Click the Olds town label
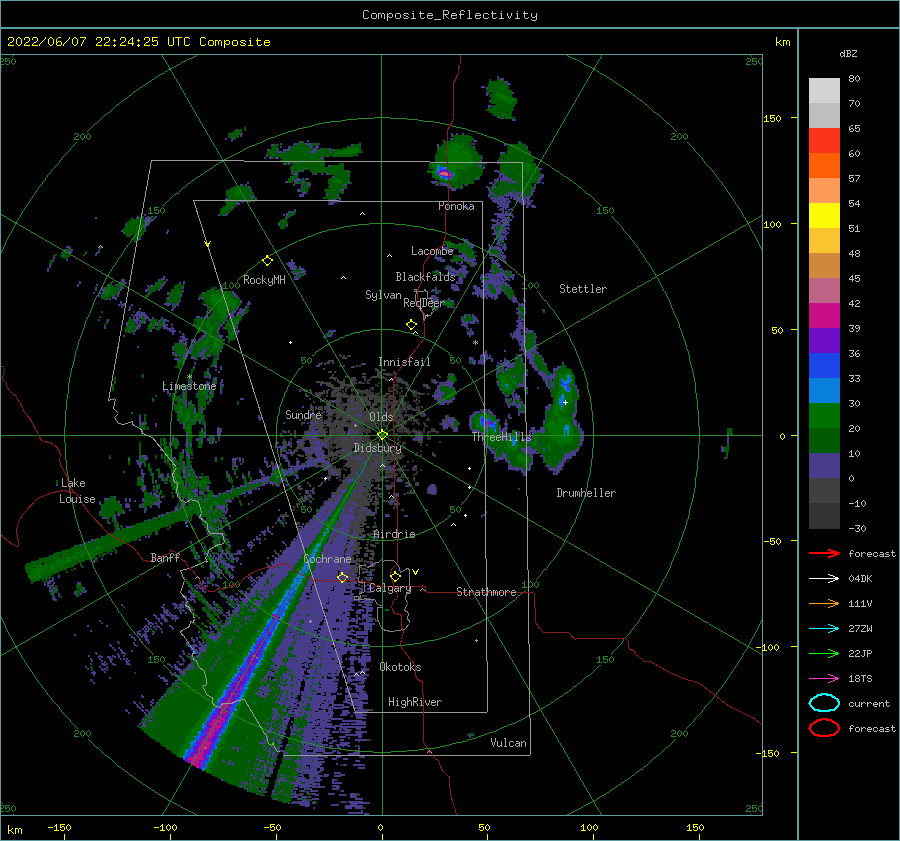The image size is (900, 841). (x=381, y=416)
